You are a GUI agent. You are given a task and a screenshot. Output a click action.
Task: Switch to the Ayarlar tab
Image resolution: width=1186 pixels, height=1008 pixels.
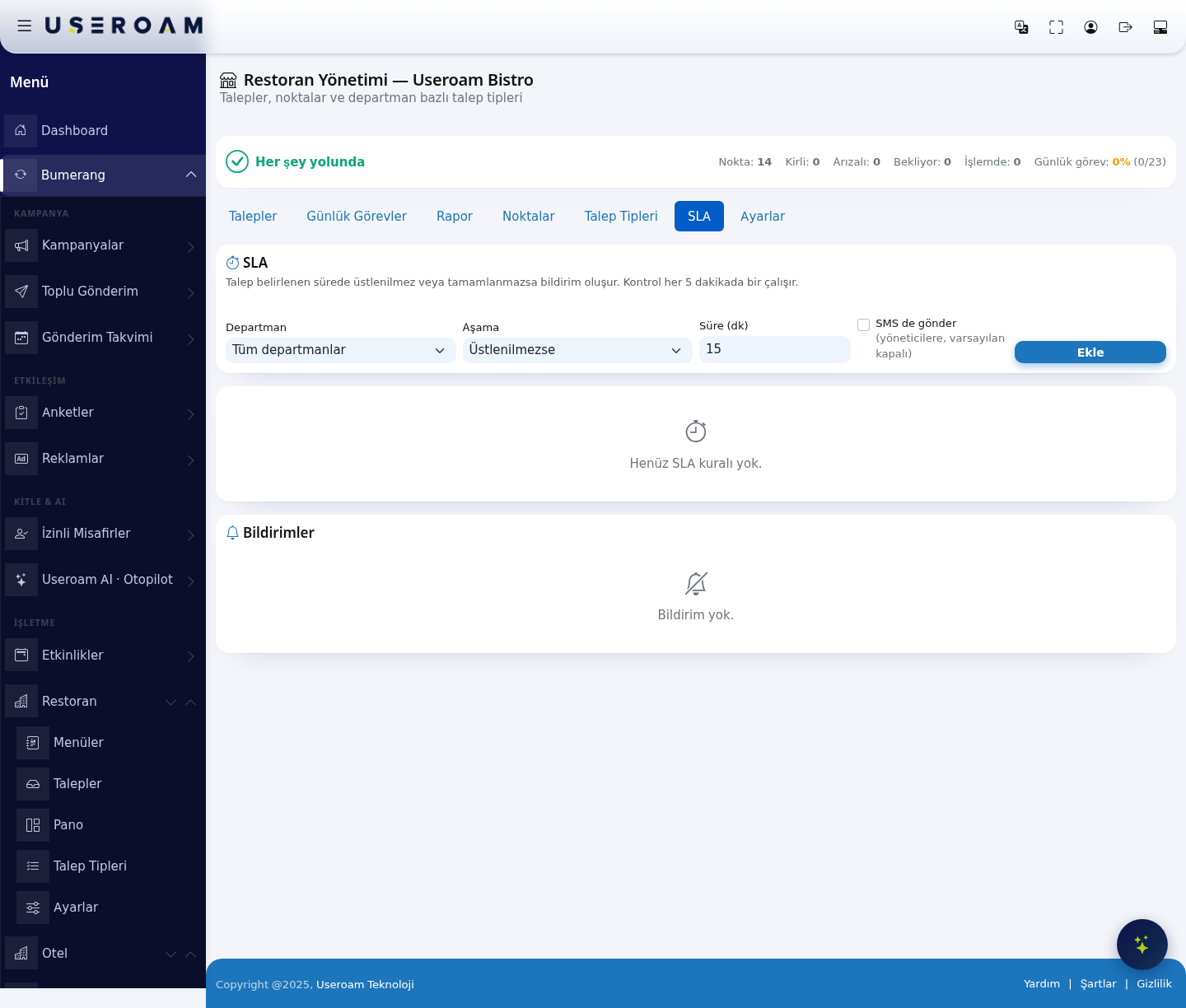(763, 216)
